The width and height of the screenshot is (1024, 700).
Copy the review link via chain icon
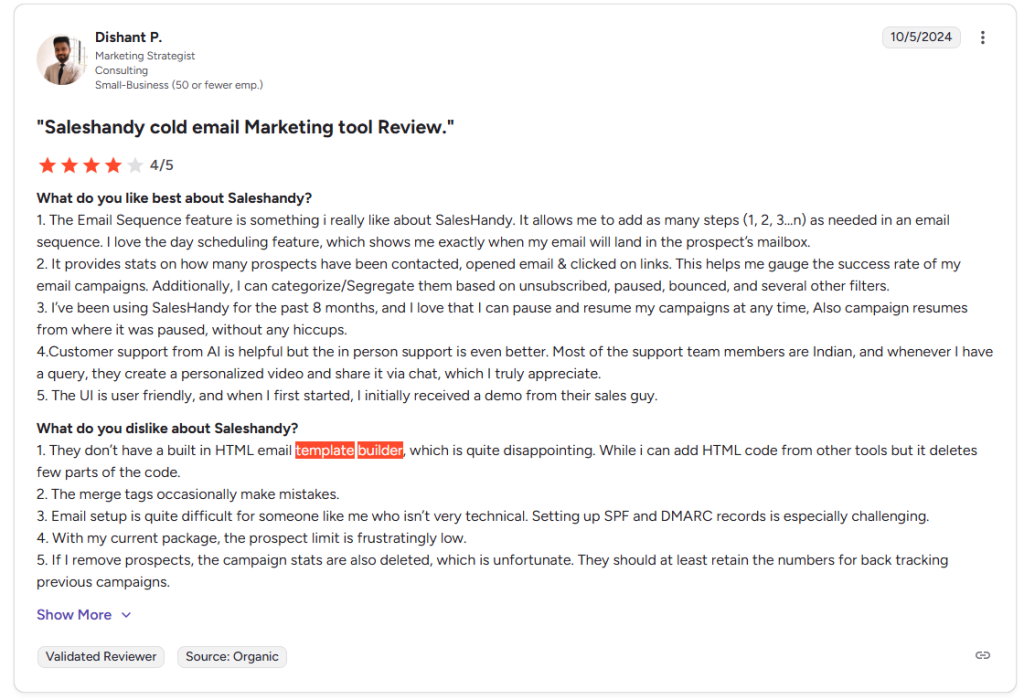983,656
